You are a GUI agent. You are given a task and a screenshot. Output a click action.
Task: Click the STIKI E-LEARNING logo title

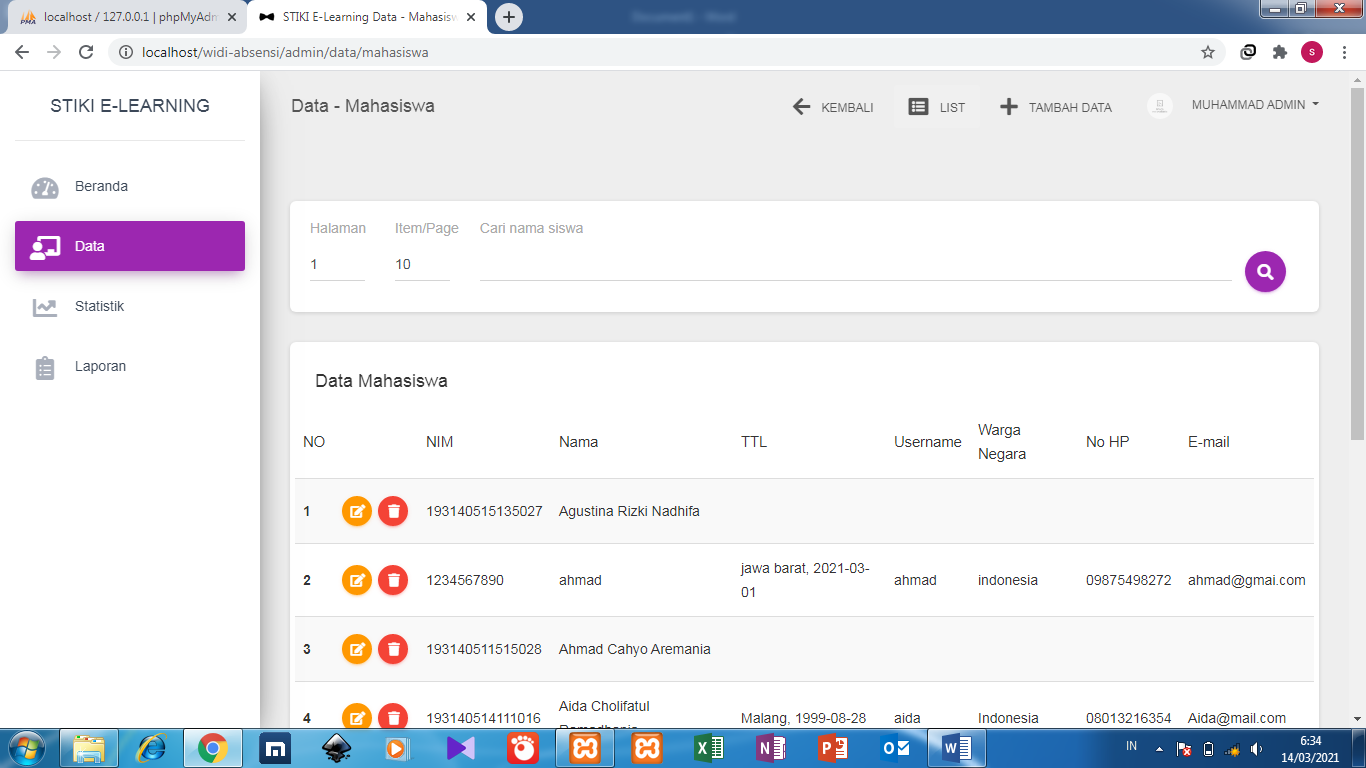(130, 106)
